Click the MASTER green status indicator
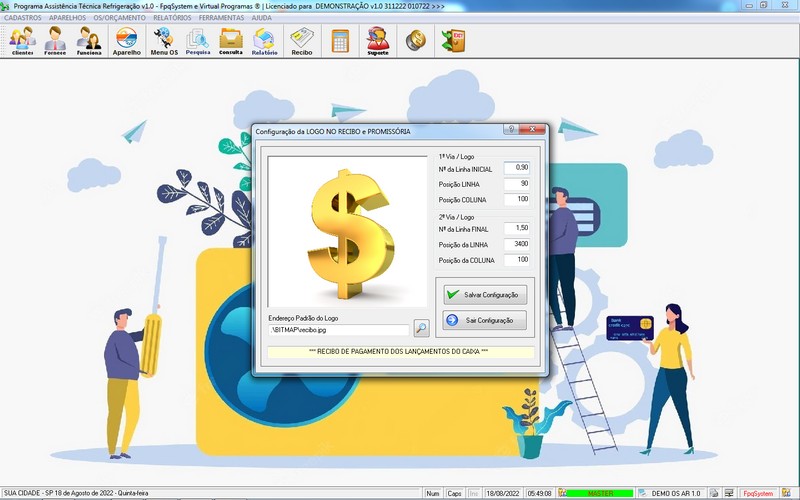 coord(601,493)
